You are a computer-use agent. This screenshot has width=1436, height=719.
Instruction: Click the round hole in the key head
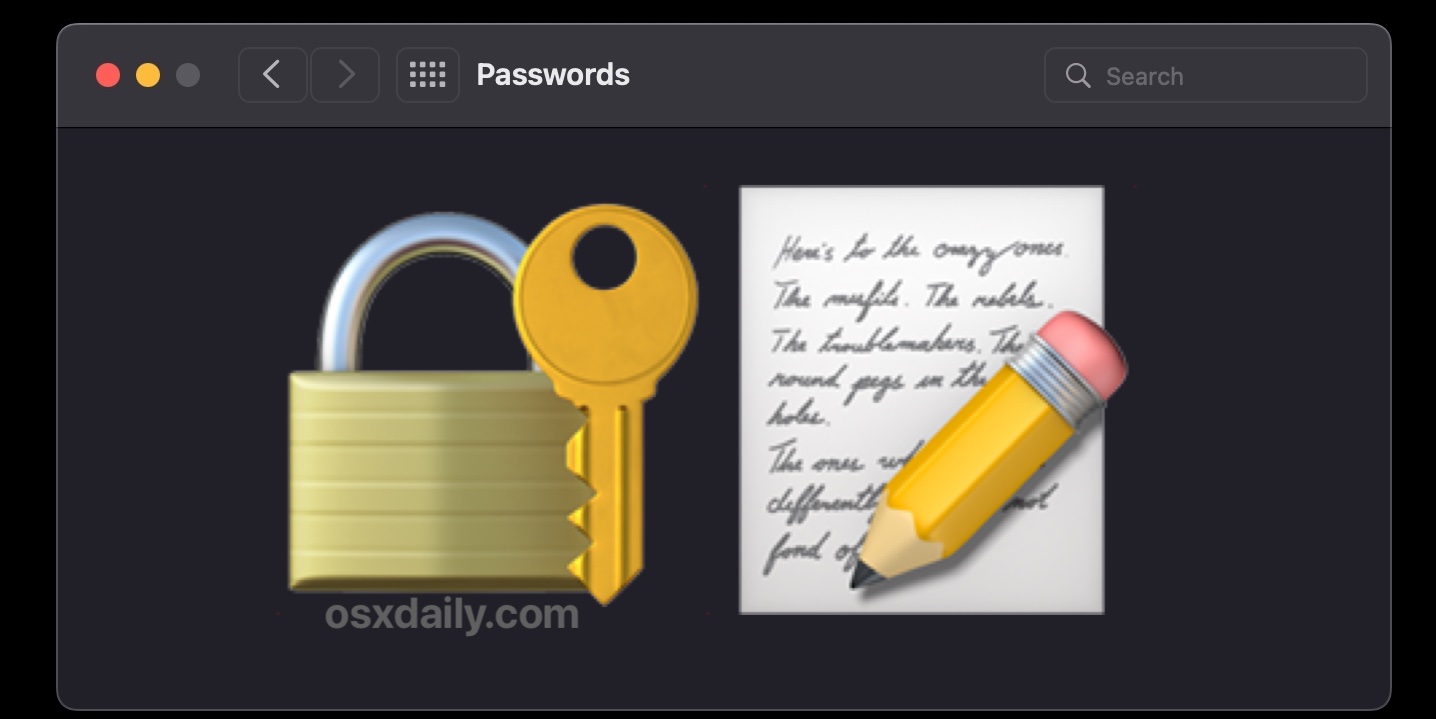coord(604,257)
